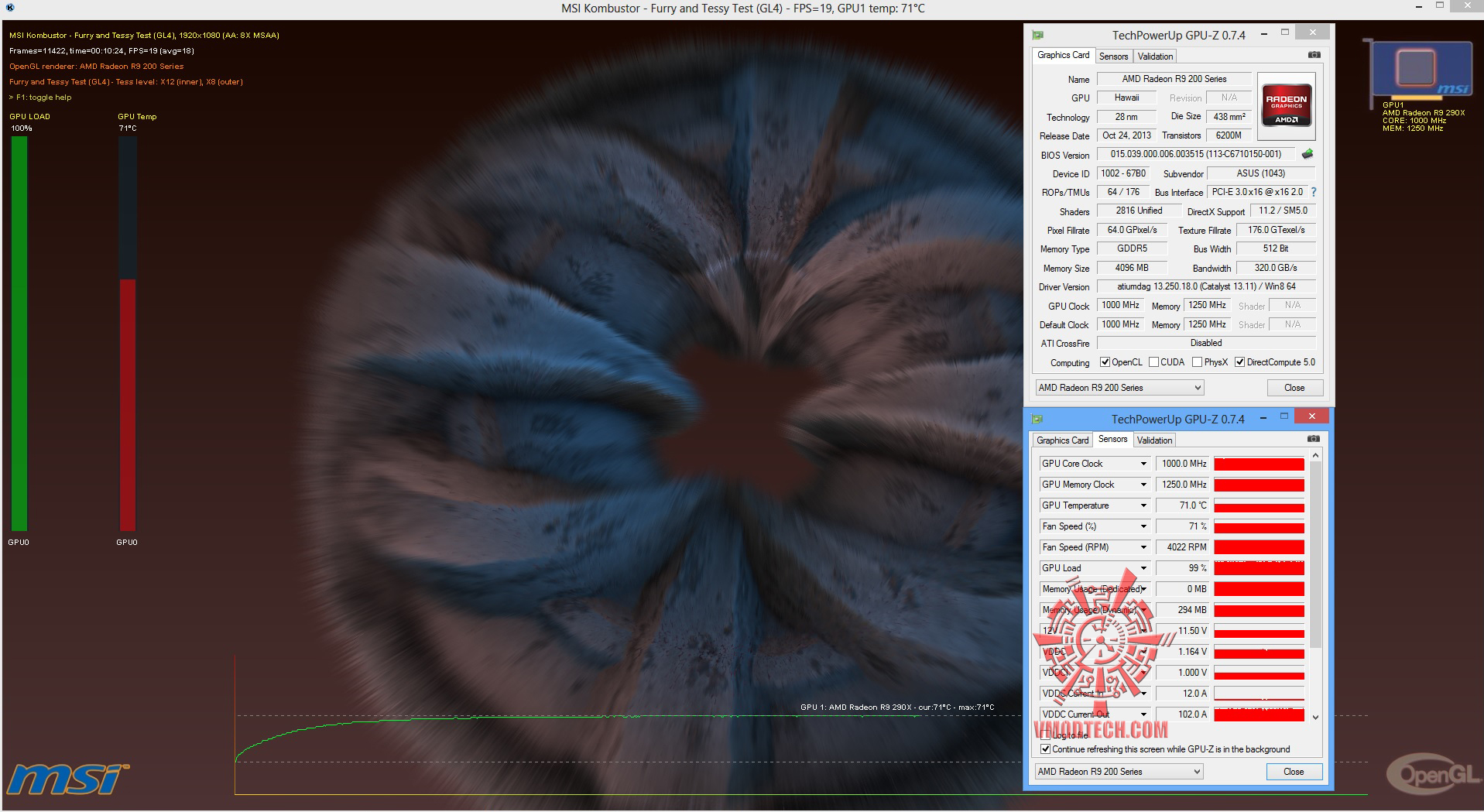The width and height of the screenshot is (1484, 812).
Task: Minimize the upper GPU-Z window
Action: click(1264, 33)
